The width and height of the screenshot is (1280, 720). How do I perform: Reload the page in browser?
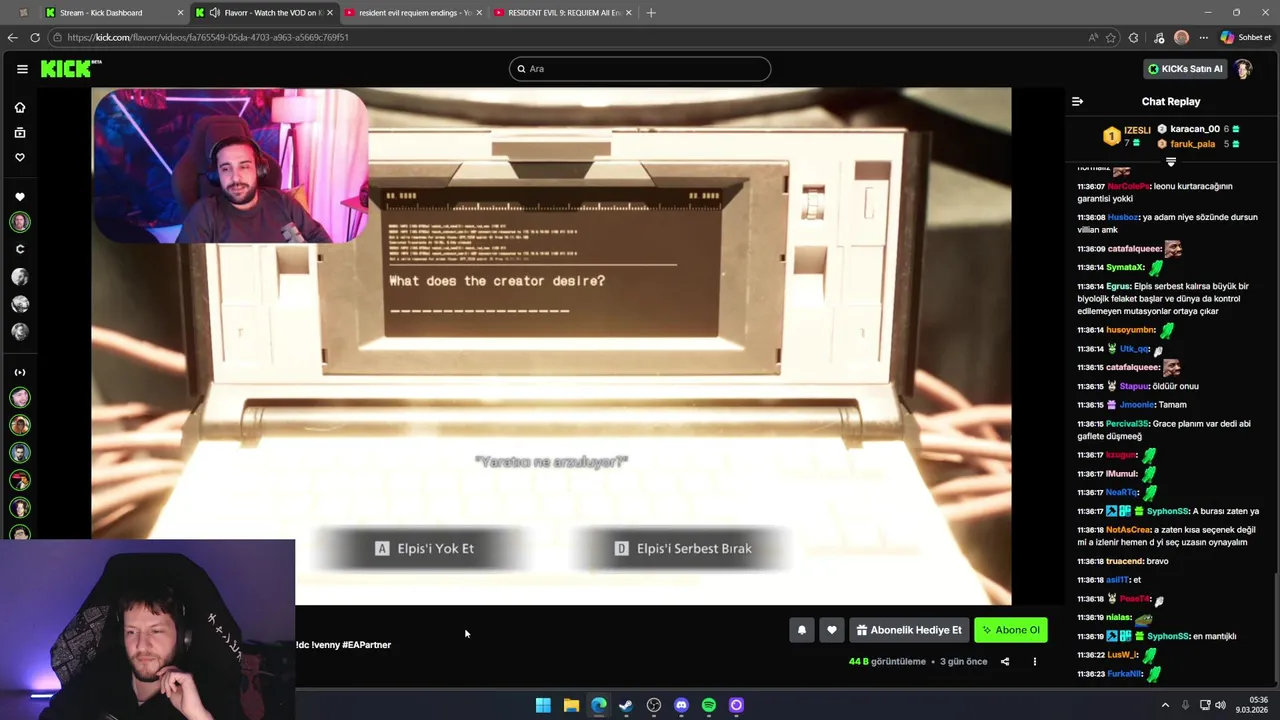point(35,37)
